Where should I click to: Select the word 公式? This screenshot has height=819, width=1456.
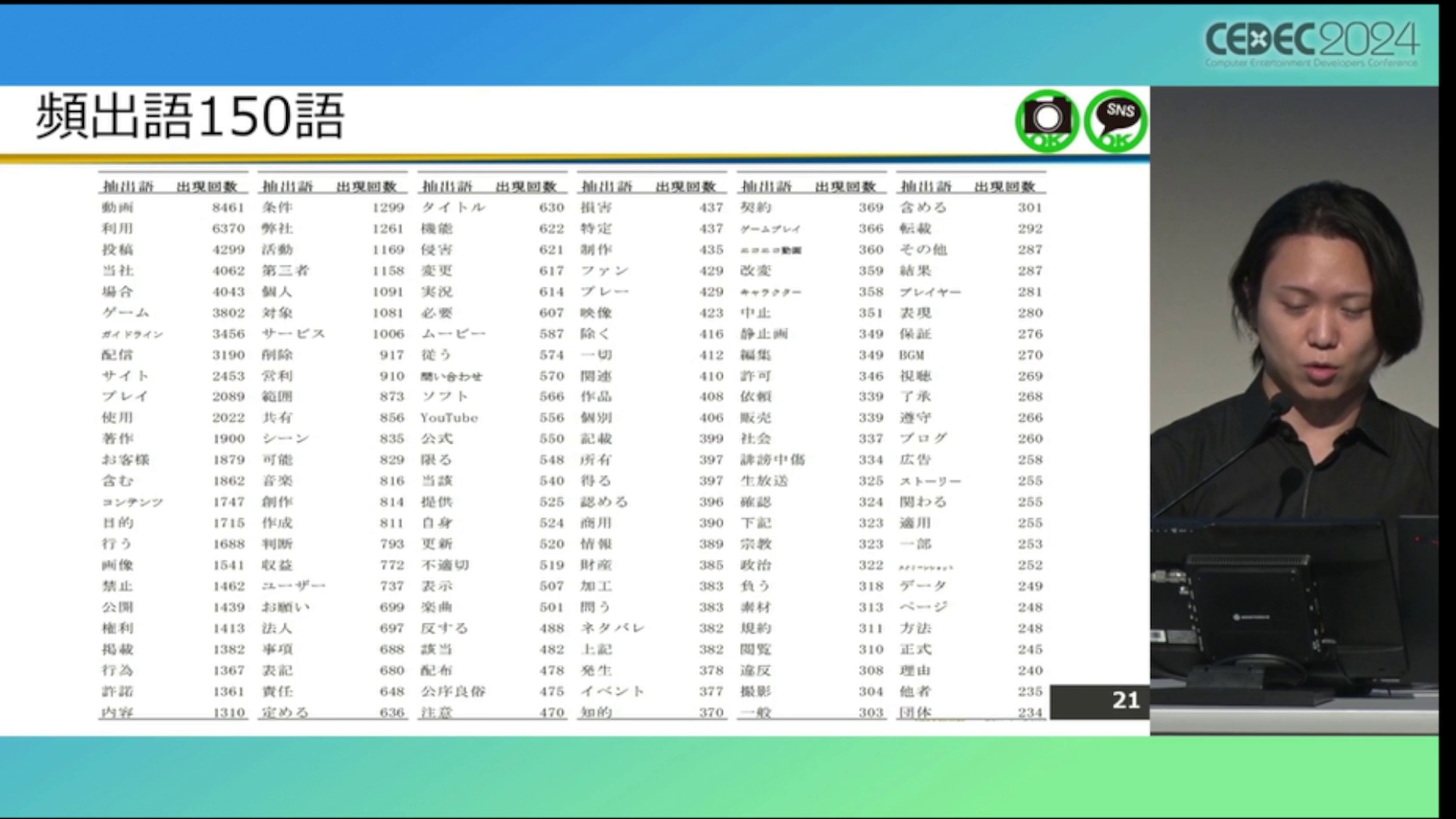tap(437, 438)
